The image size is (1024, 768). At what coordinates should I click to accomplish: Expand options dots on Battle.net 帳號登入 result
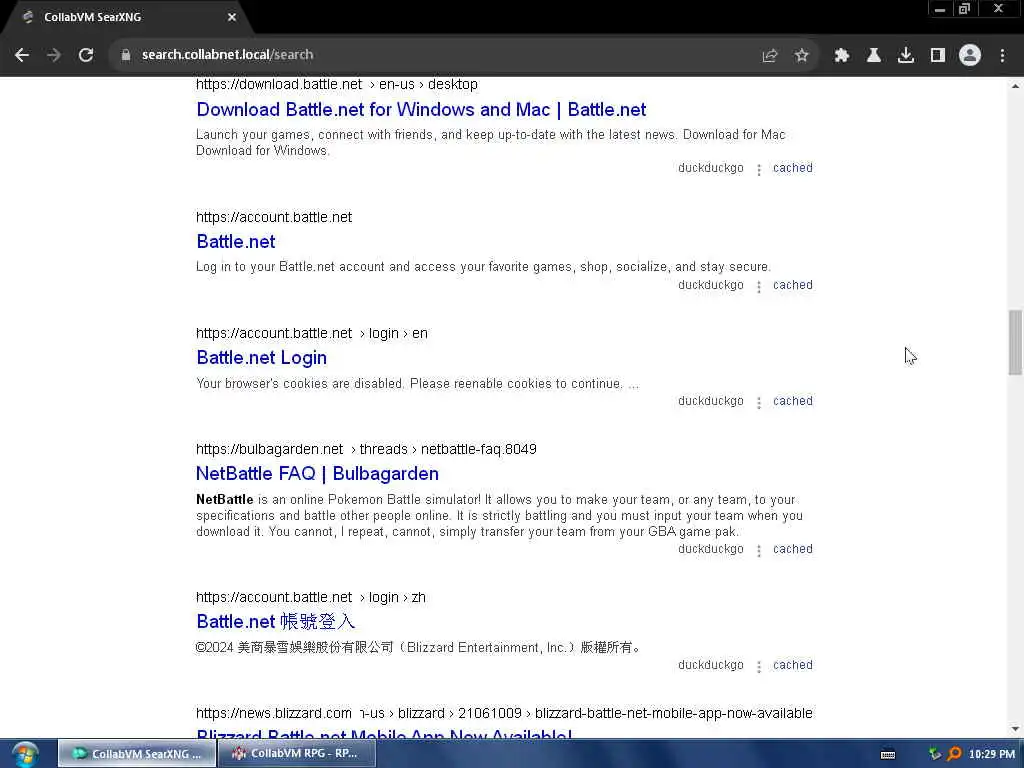[x=759, y=667]
